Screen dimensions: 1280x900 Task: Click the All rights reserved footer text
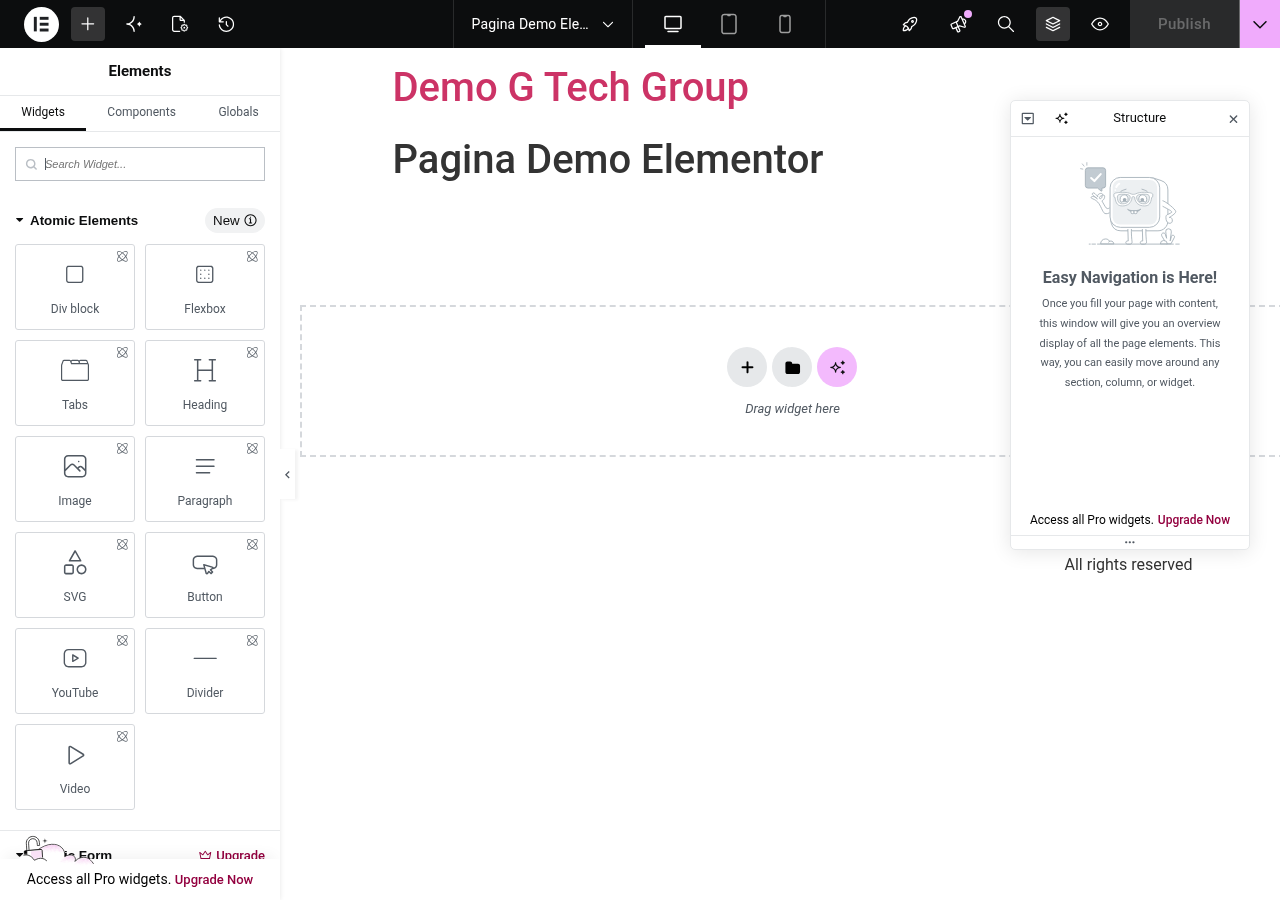[1128, 565]
